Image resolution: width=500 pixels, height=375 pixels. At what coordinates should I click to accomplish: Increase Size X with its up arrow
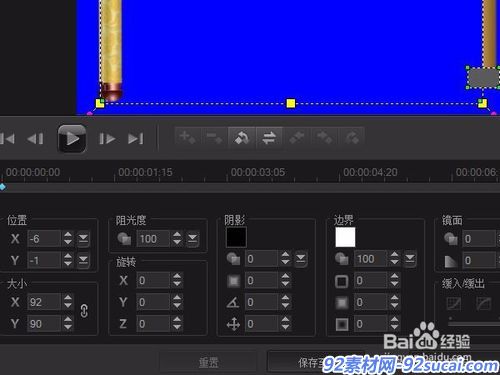[x=68, y=298]
